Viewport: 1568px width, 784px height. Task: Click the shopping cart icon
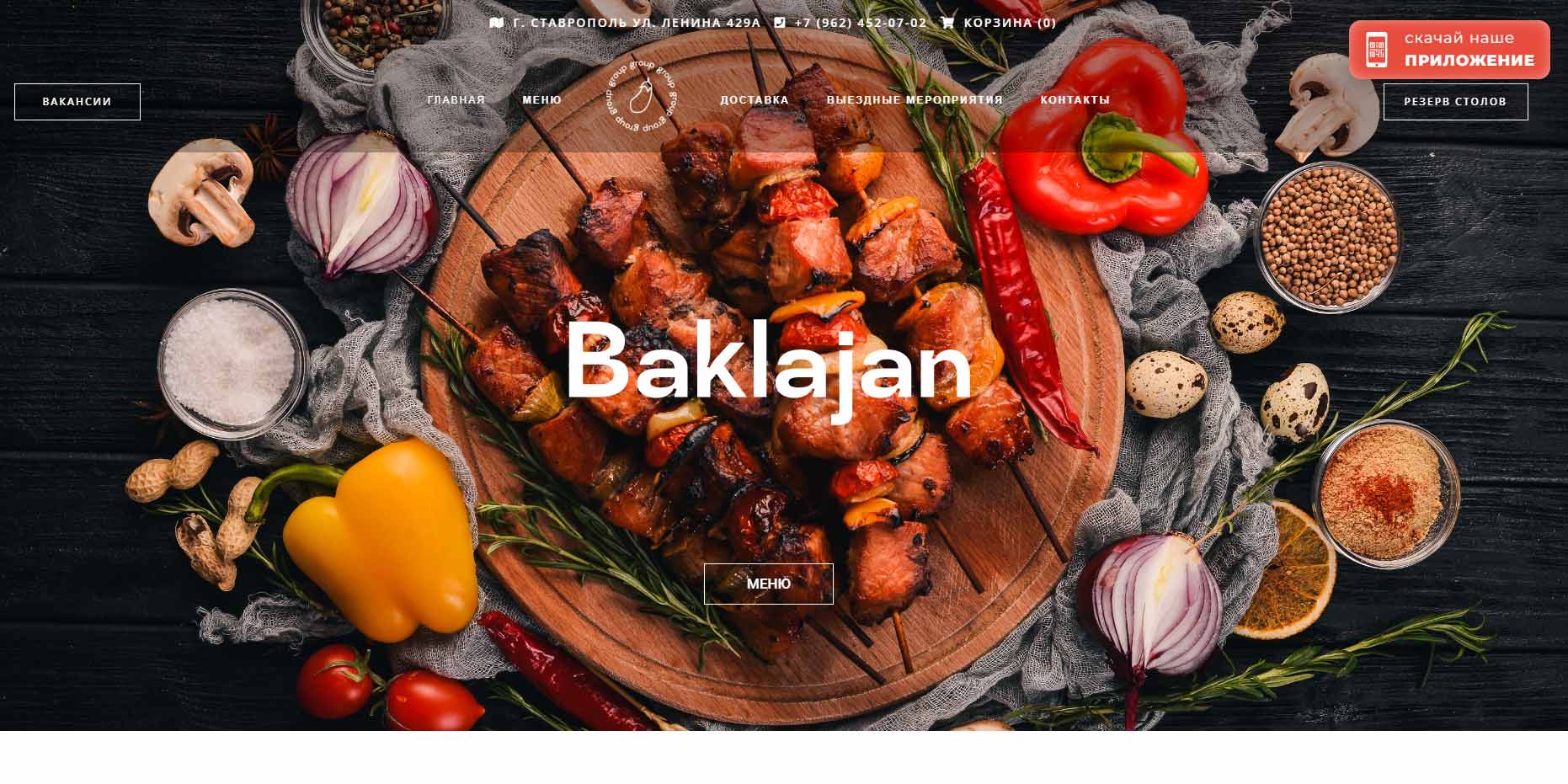pyautogui.click(x=947, y=23)
